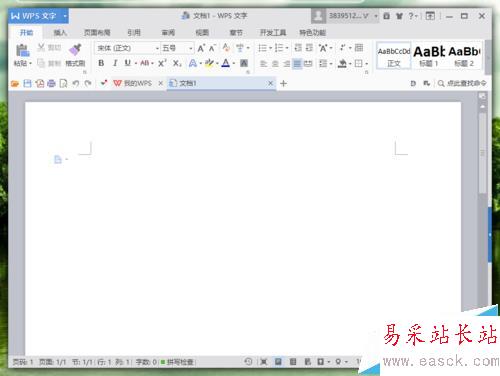Click the bulleted list icon

pyautogui.click(x=263, y=48)
